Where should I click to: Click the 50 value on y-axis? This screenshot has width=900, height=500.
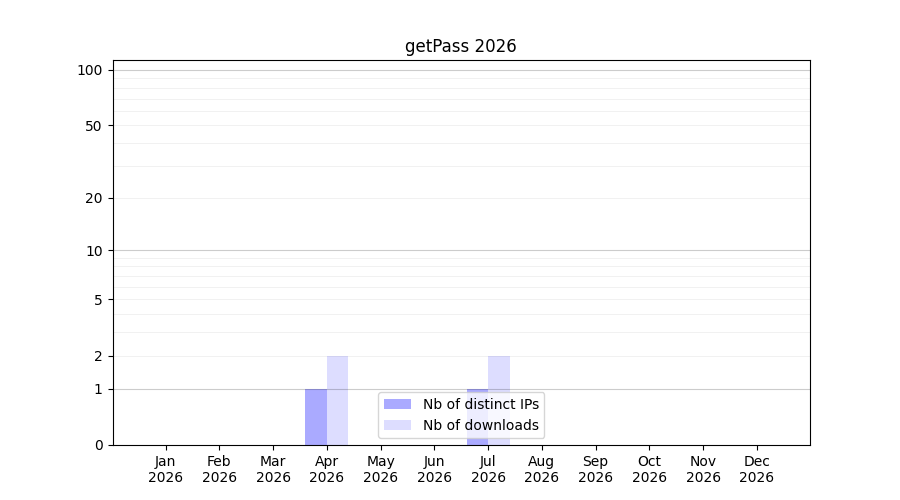(x=94, y=126)
